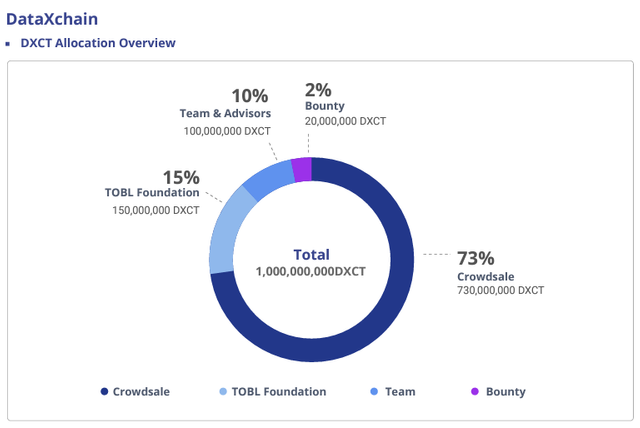Toggle the Bounty legend label

[x=506, y=392]
